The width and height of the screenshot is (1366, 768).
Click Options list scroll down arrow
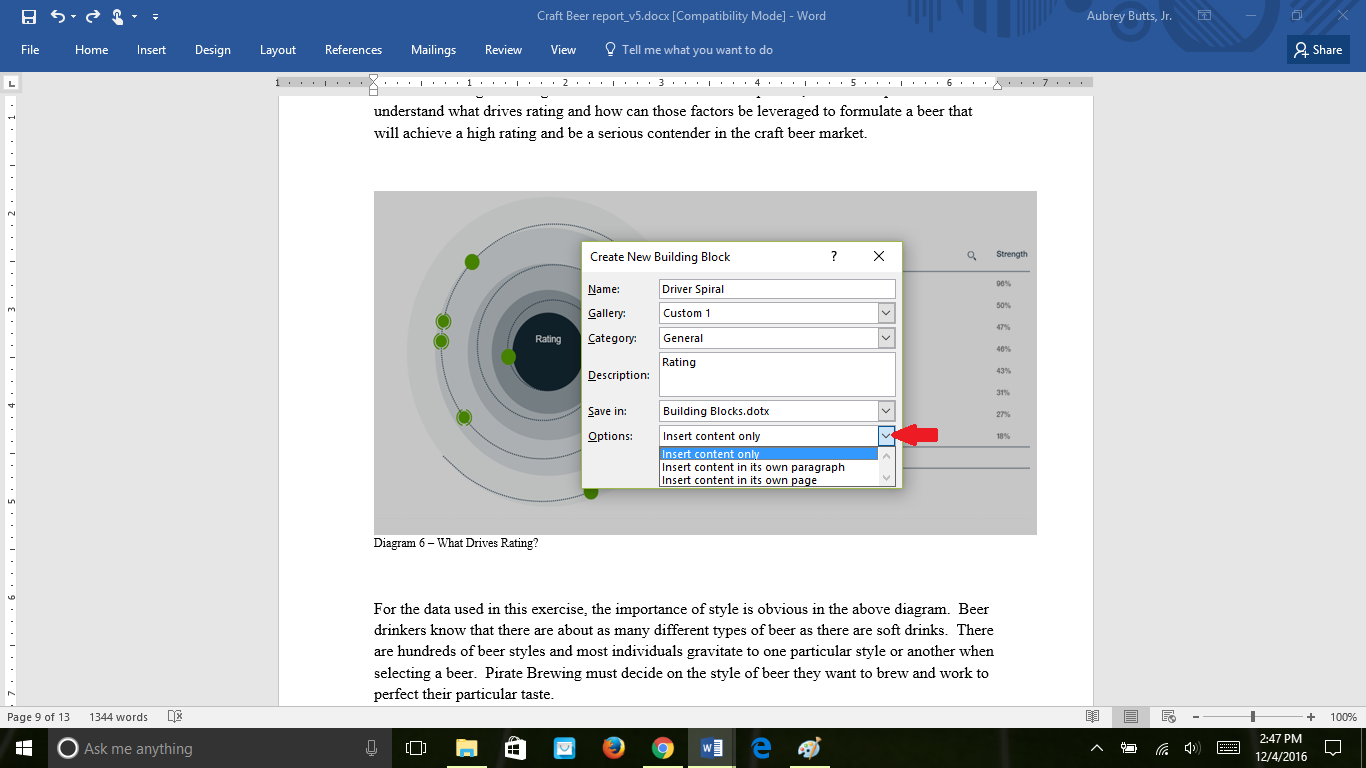coord(886,479)
